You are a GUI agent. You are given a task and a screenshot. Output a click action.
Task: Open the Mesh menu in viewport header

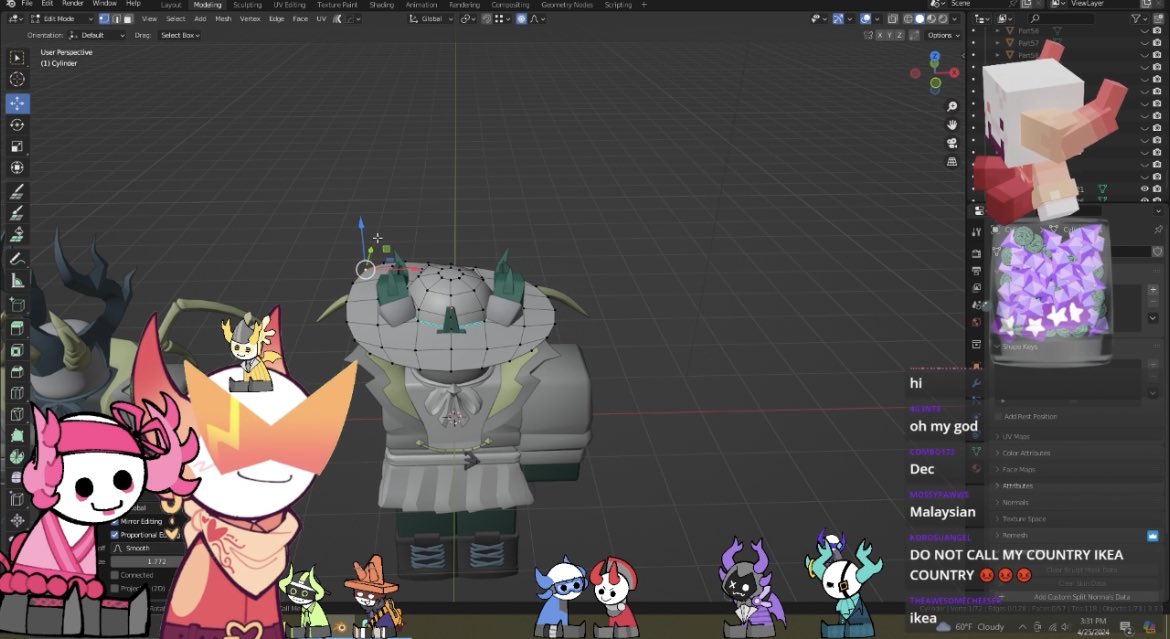[x=223, y=19]
